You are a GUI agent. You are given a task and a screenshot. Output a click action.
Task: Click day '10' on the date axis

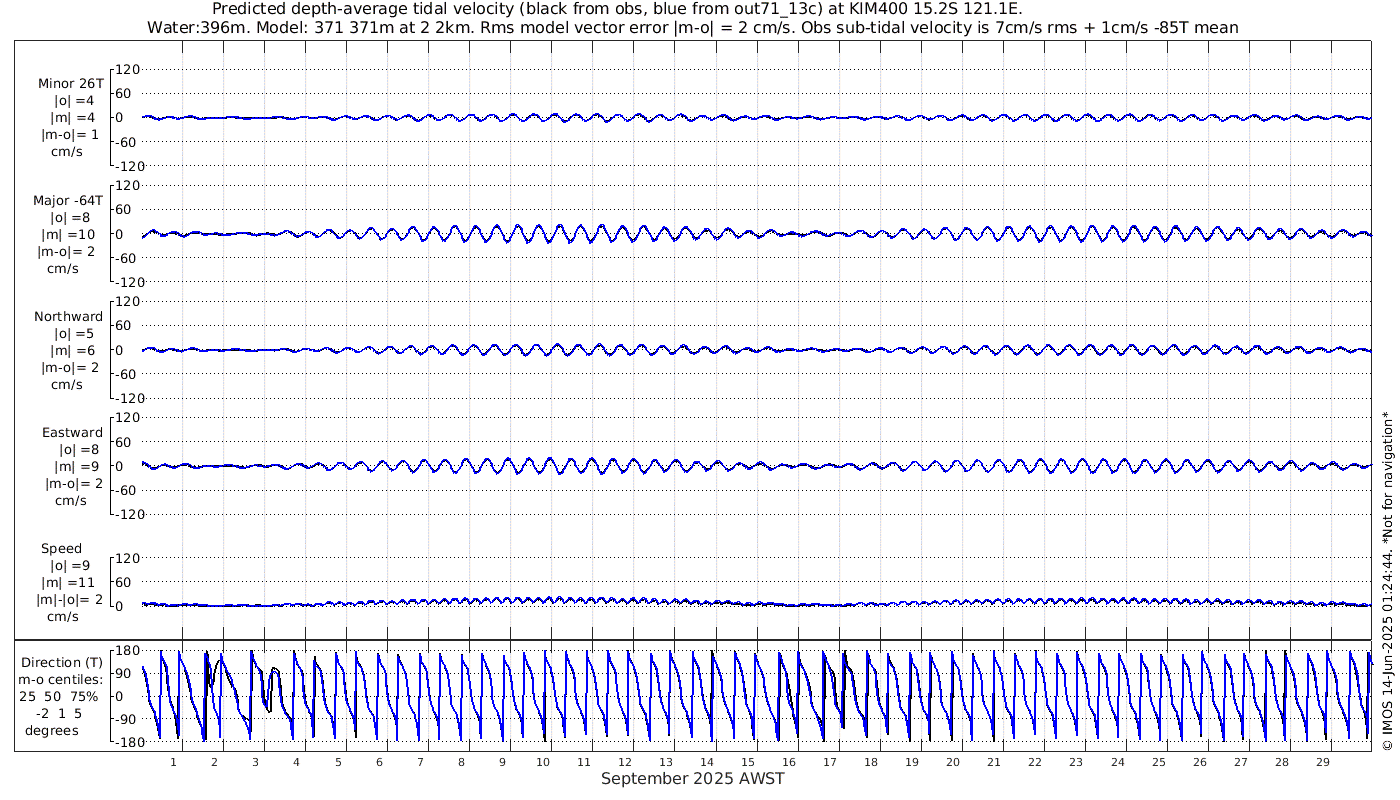pos(543,762)
